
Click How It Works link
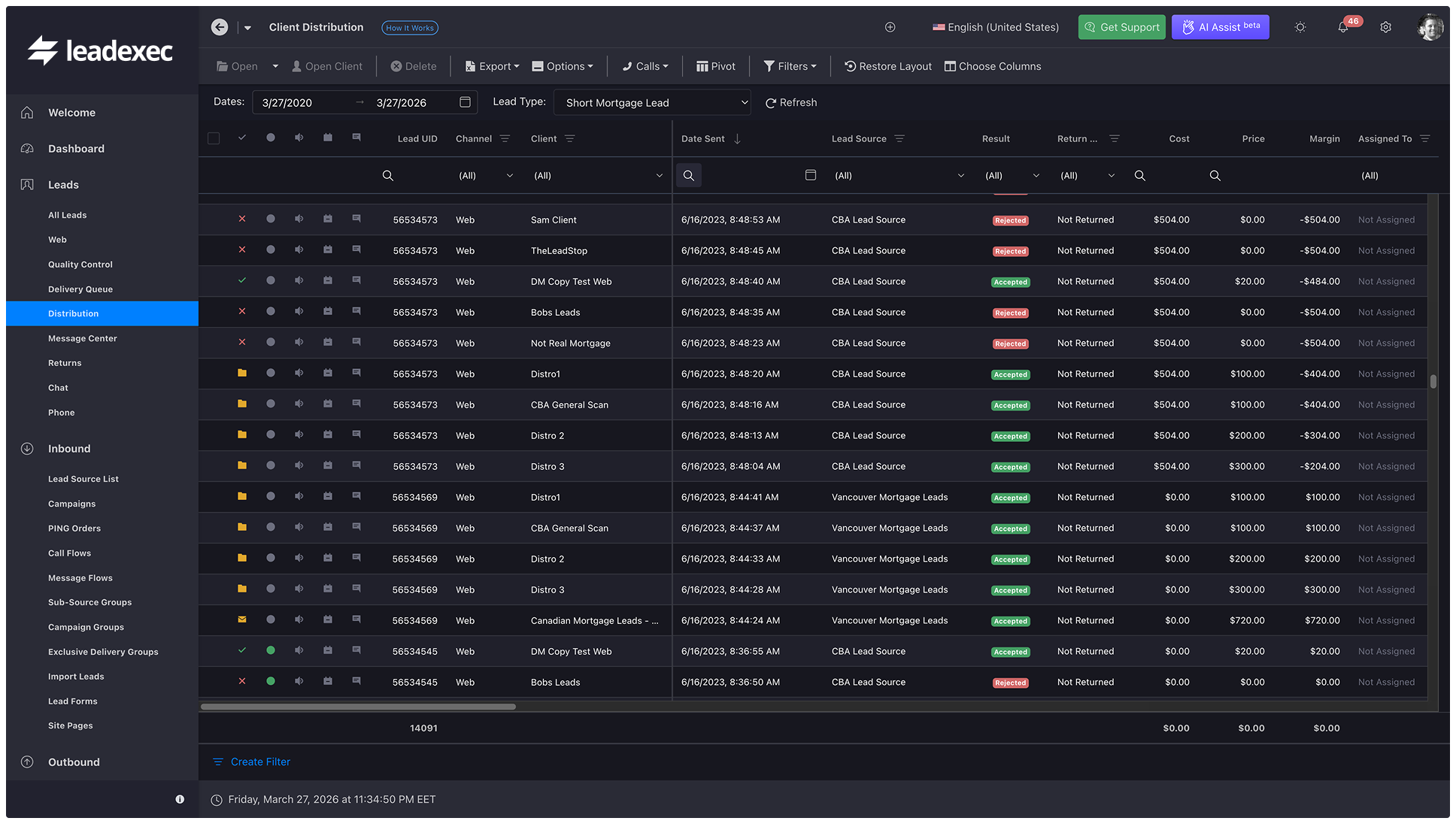(410, 28)
